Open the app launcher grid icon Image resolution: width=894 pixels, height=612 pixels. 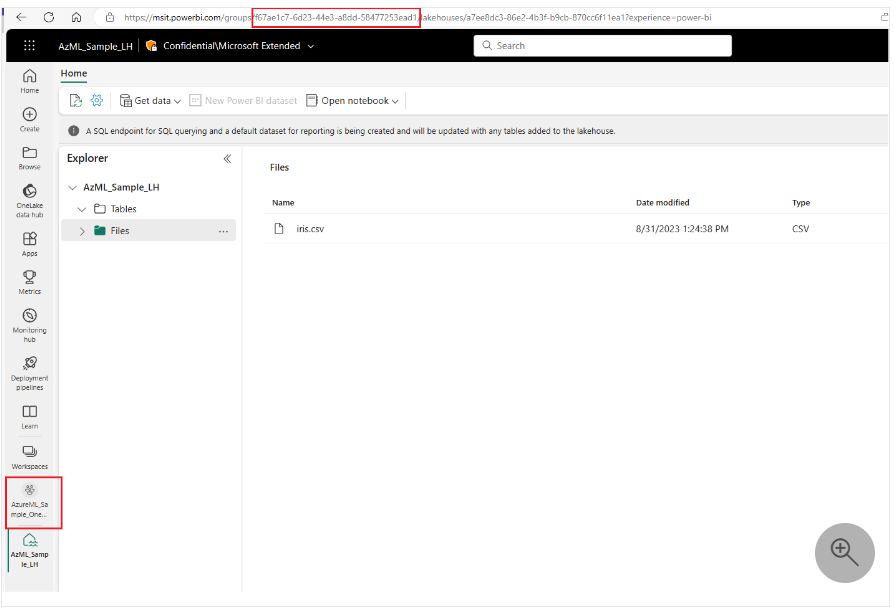tap(29, 46)
